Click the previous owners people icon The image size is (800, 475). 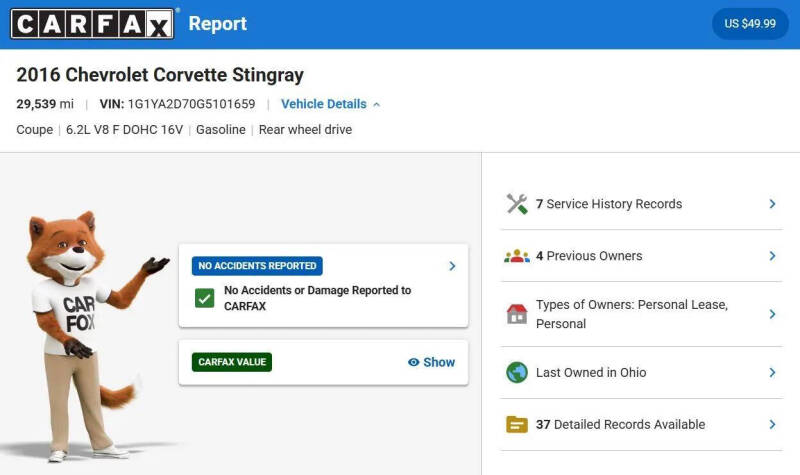[x=517, y=256]
